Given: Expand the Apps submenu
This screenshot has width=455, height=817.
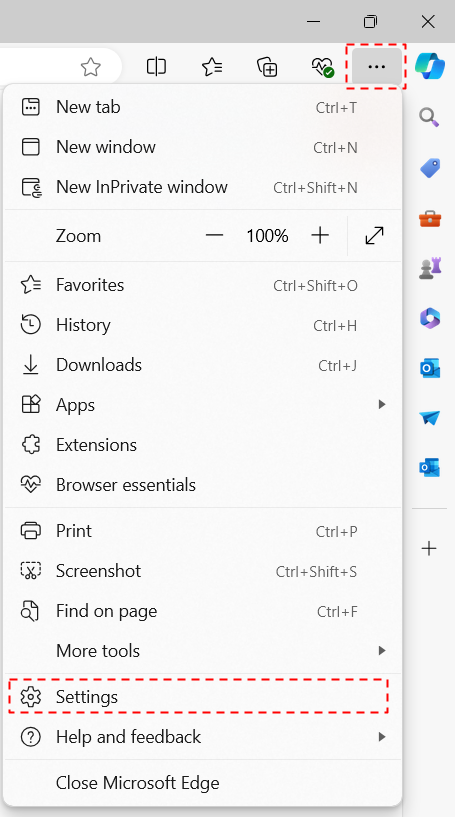Looking at the screenshot, I should tap(203, 405).
